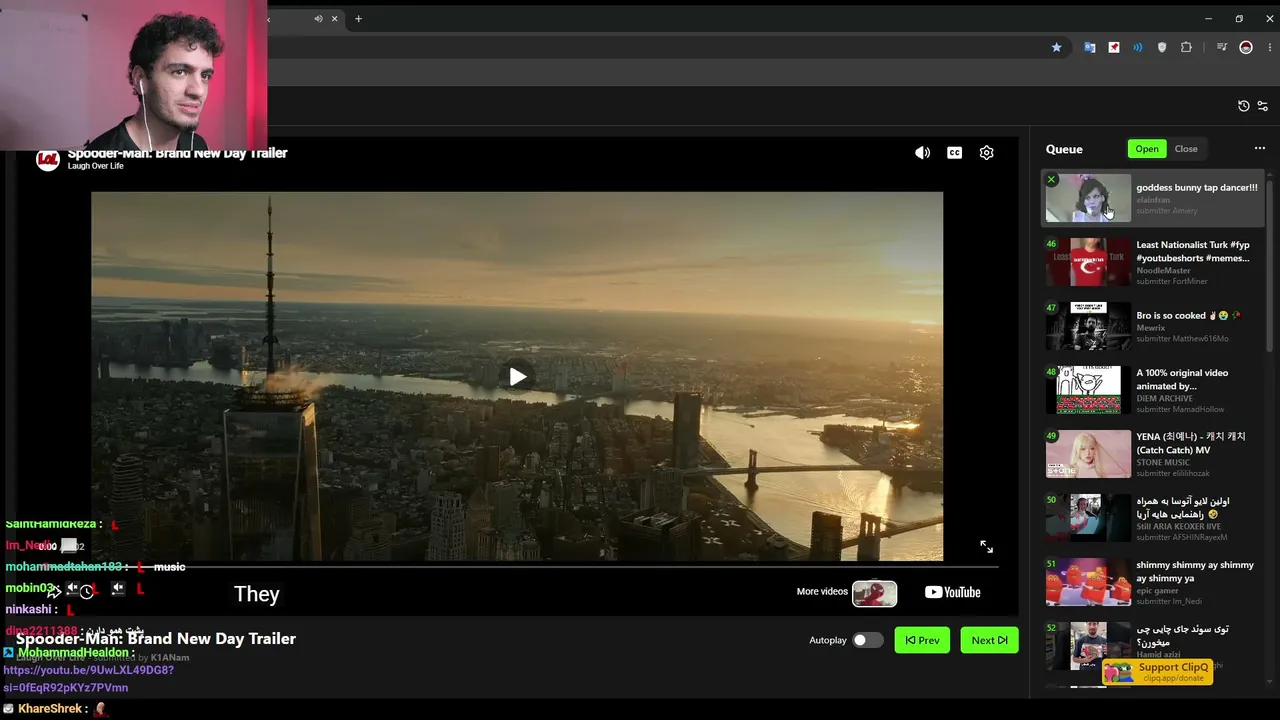This screenshot has height=720, width=1280.
Task: Play the '100% original video' queue thumbnail
Action: (1088, 390)
